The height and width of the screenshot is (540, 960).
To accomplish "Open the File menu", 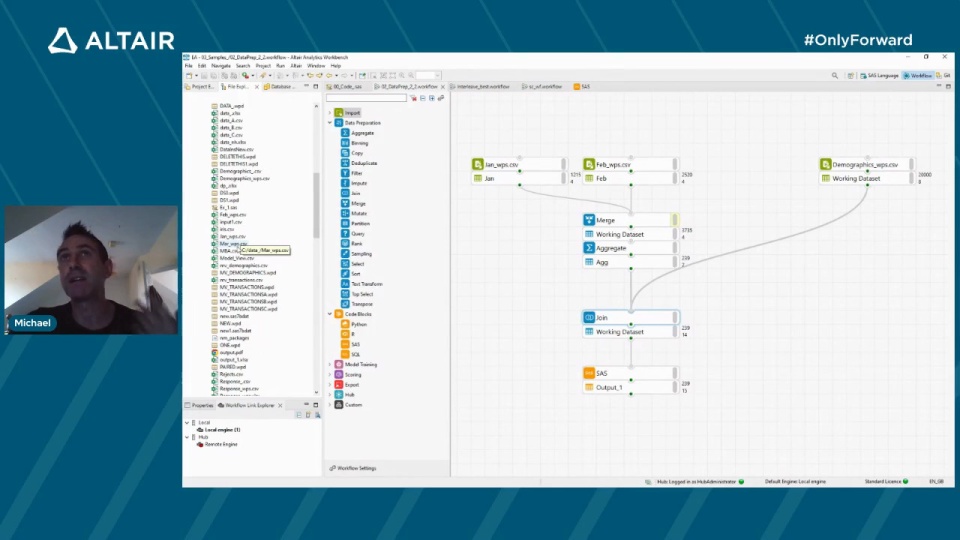I will coord(189,66).
